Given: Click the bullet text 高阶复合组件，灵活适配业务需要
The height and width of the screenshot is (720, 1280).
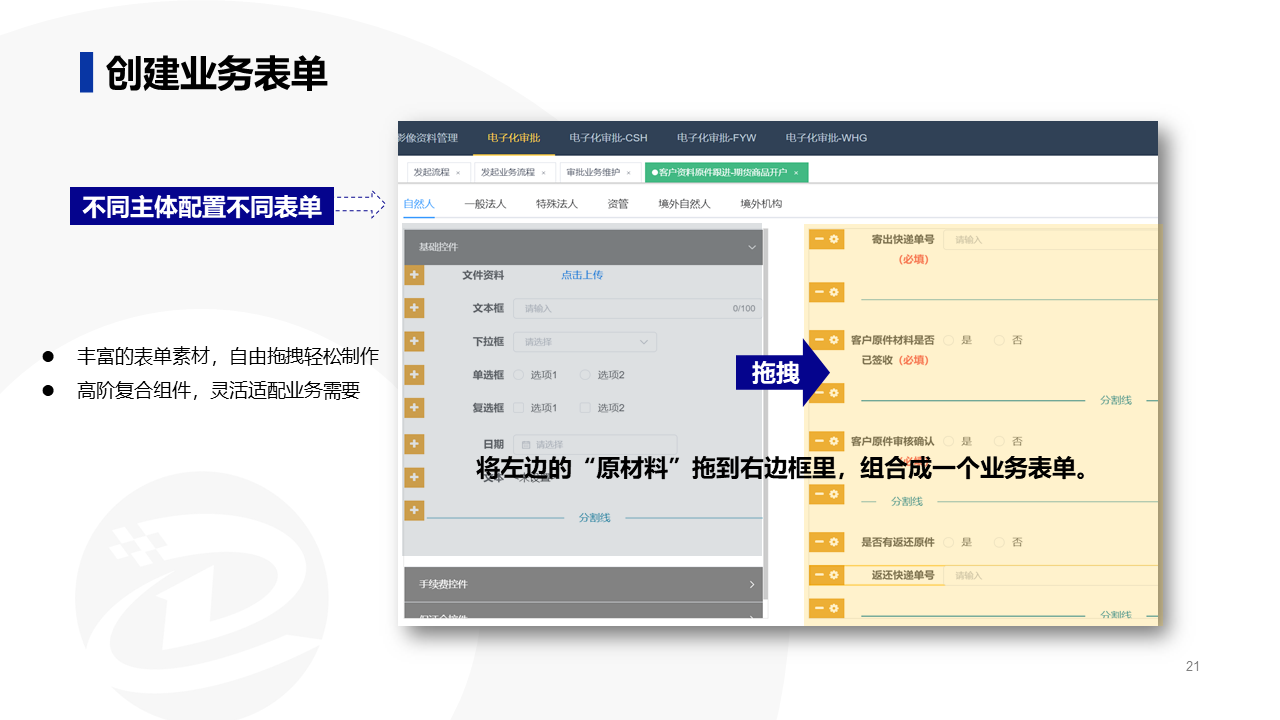Looking at the screenshot, I should click(218, 391).
